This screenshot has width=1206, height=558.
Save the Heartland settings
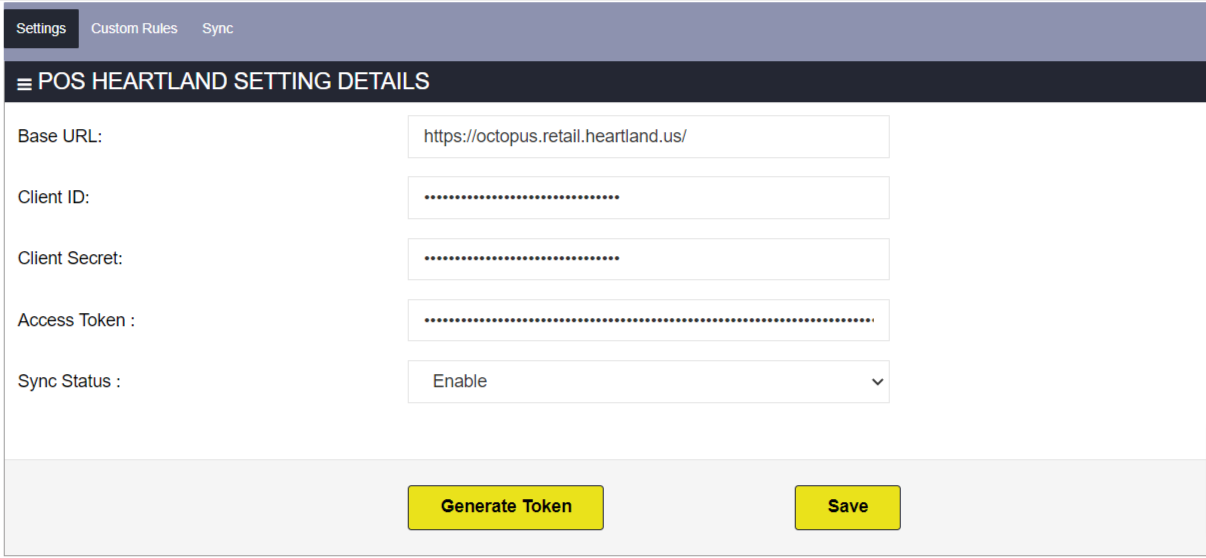click(x=848, y=507)
